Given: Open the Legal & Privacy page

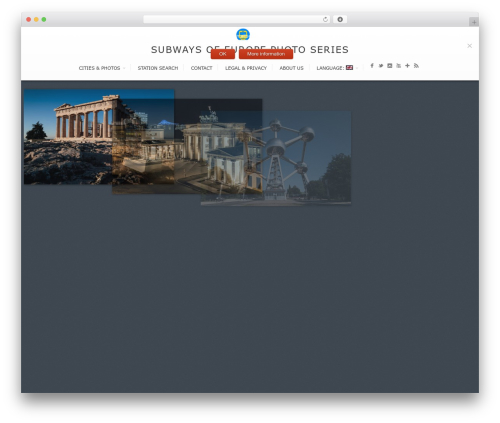Looking at the screenshot, I should pos(246,68).
